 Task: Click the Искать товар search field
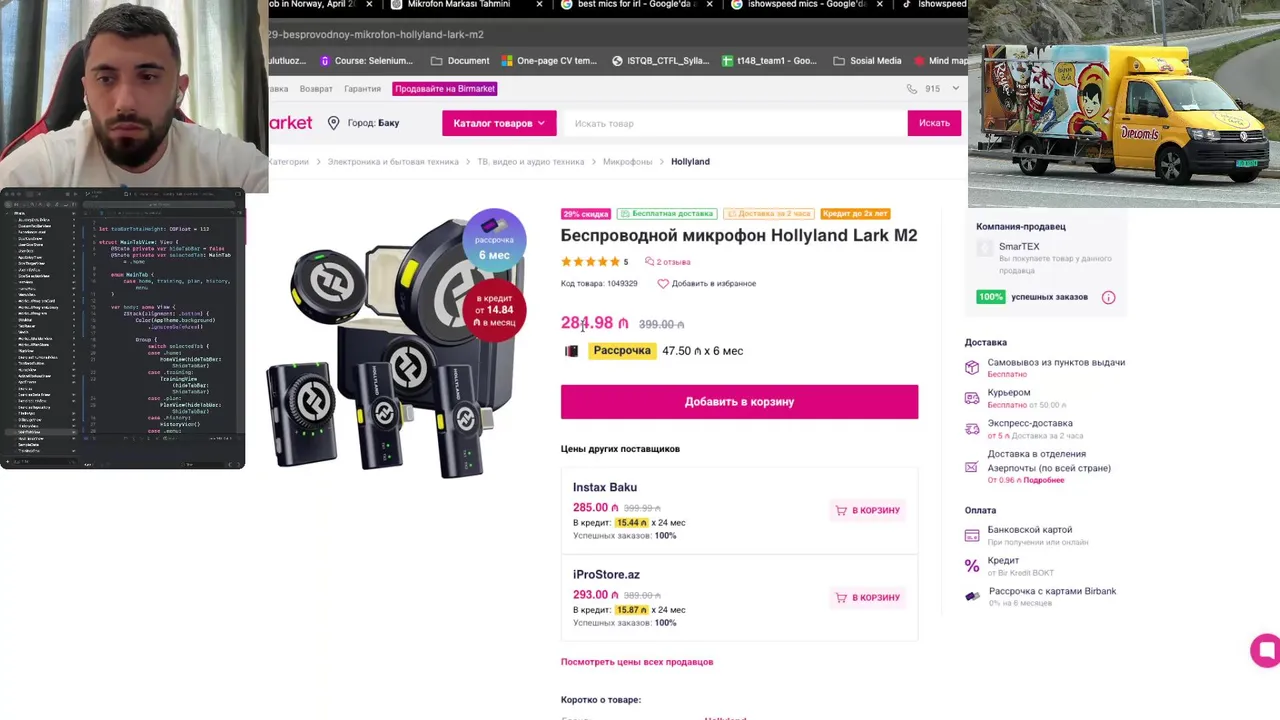[735, 123]
